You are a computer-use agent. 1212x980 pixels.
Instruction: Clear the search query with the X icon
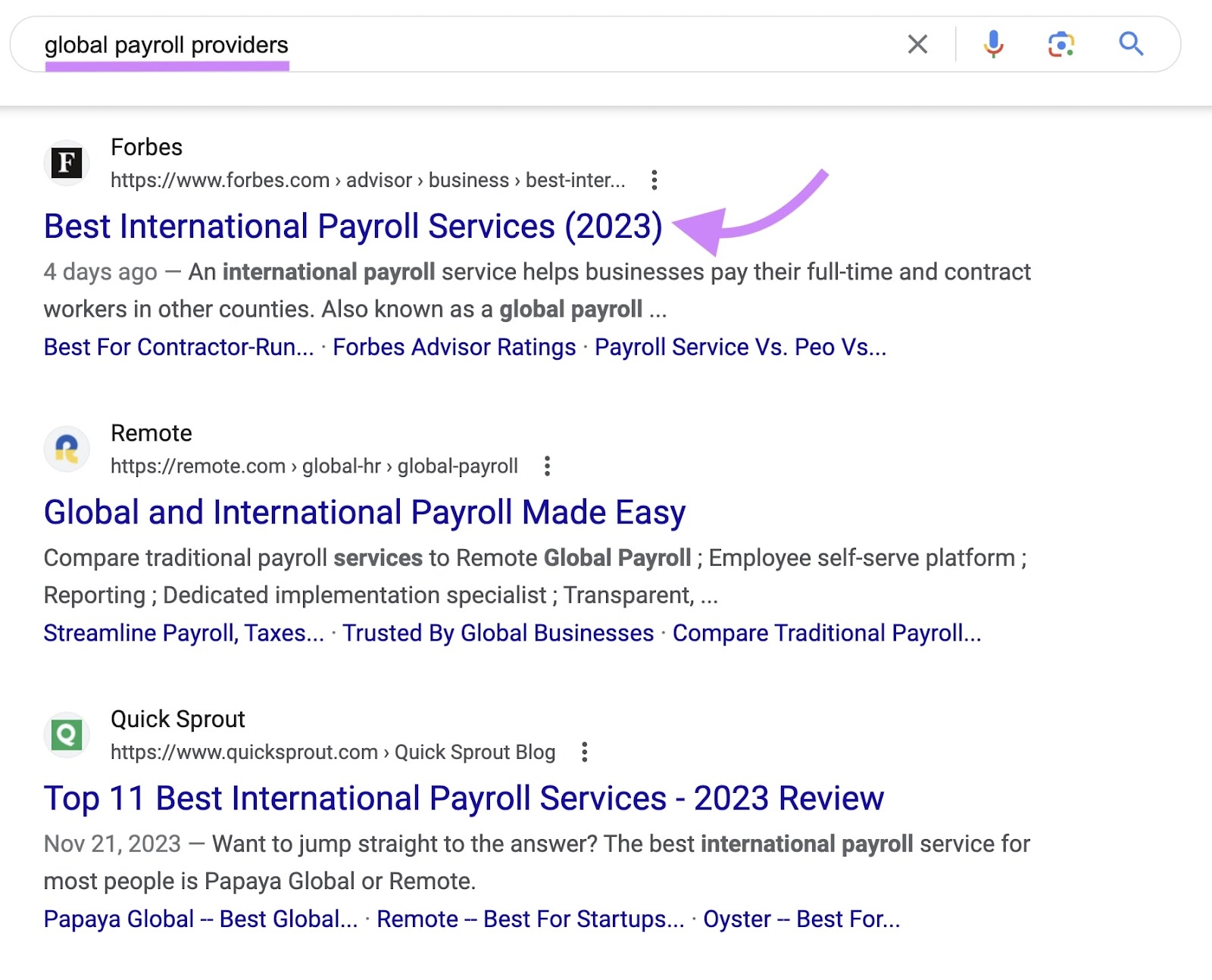click(917, 44)
